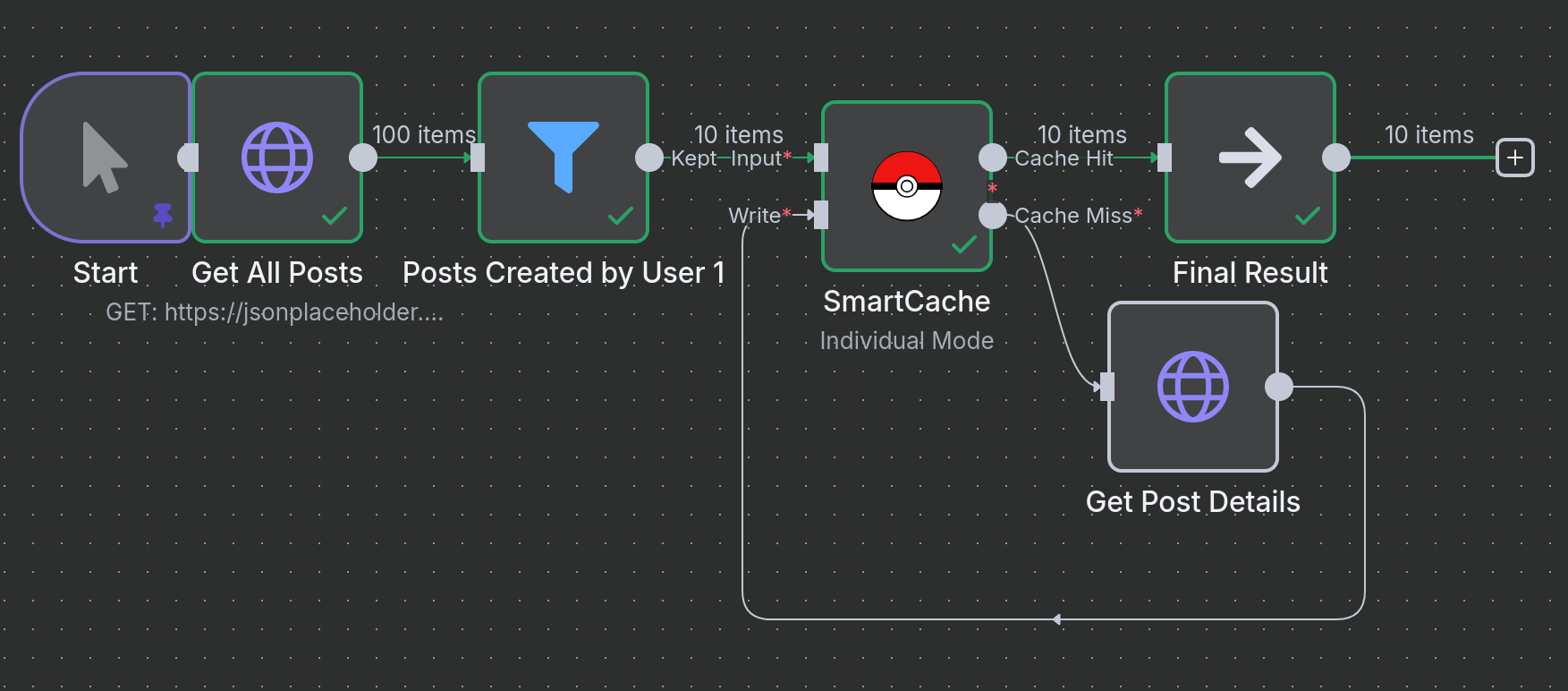Click the Final Result output connector
Viewport: 1568px width, 691px height.
1336,158
